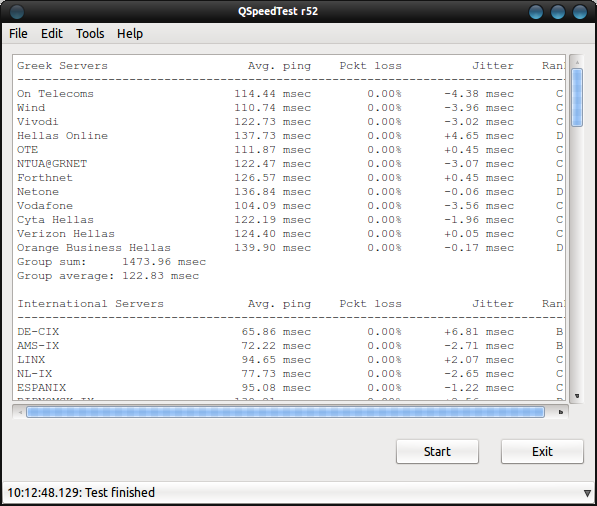Select the "Netone" server name
Image resolution: width=597 pixels, height=506 pixels.
[38, 192]
